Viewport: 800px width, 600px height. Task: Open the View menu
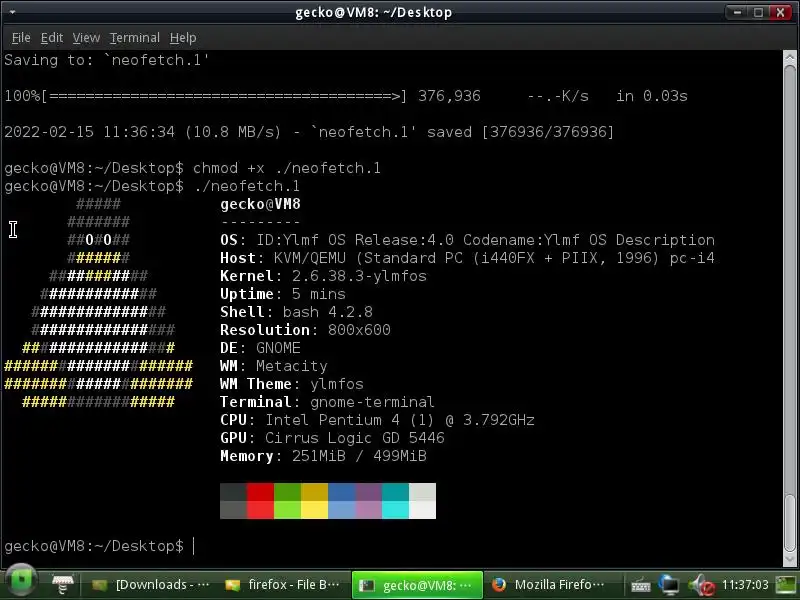86,38
